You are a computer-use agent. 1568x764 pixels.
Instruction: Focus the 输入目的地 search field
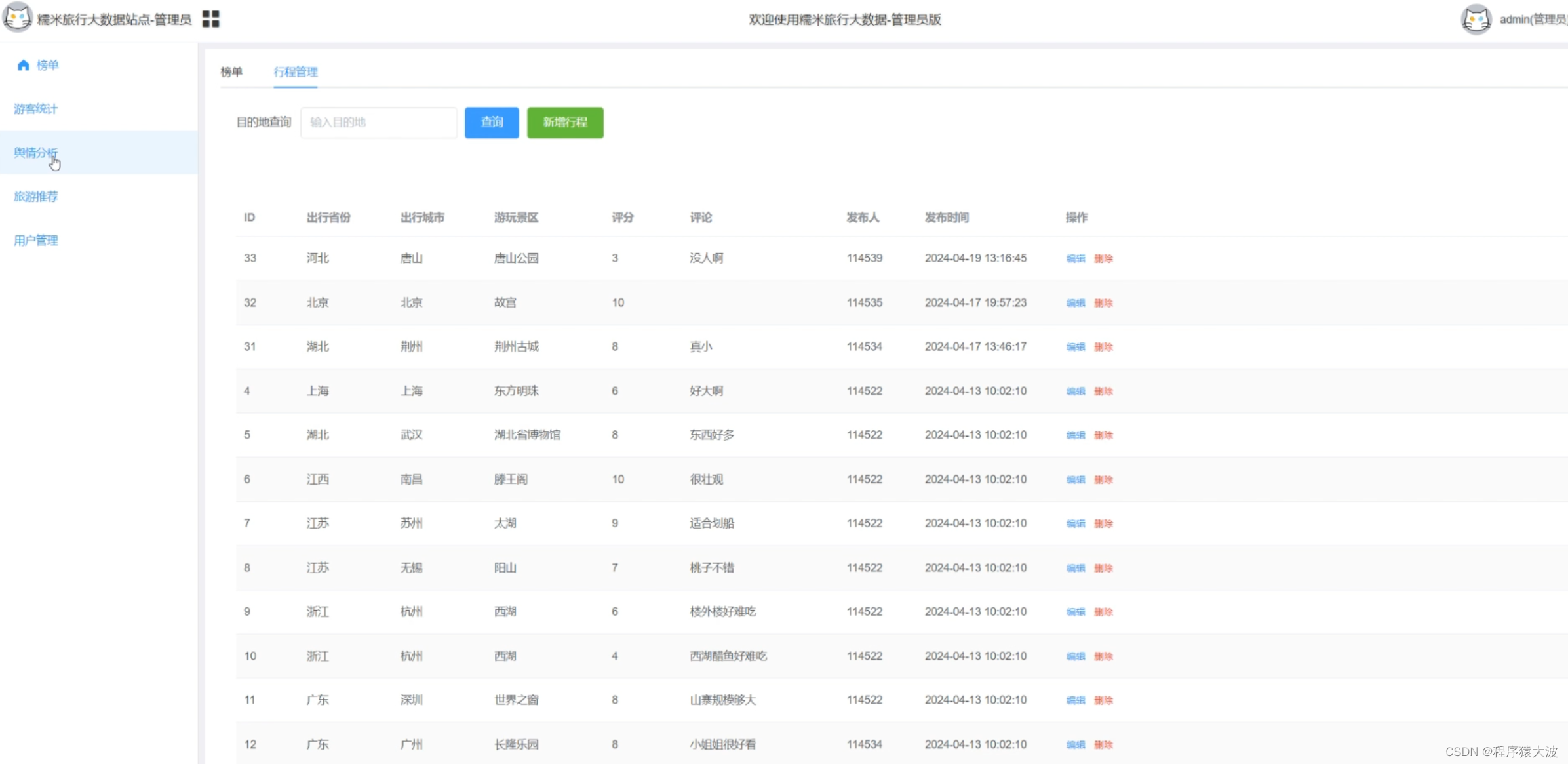click(378, 123)
